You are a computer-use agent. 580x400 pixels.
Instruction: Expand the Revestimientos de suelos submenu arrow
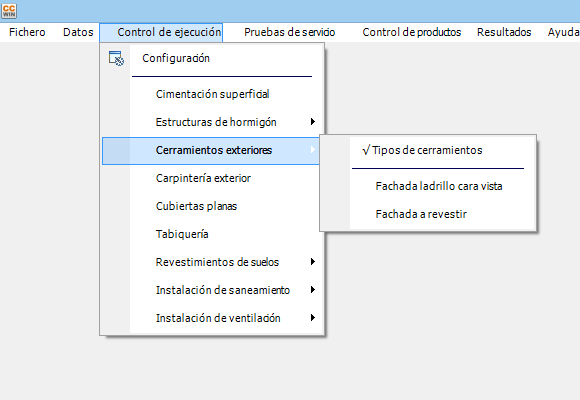[x=313, y=262]
